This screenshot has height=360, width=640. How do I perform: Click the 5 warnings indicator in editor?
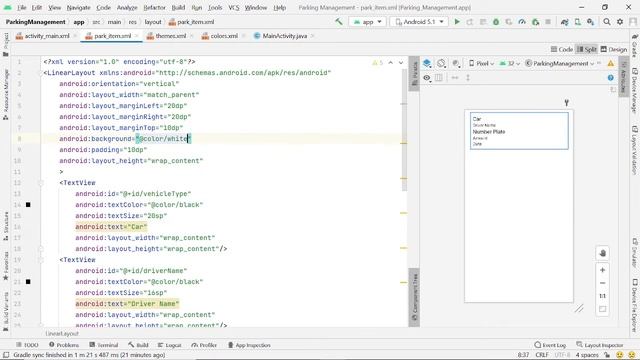tap(378, 62)
